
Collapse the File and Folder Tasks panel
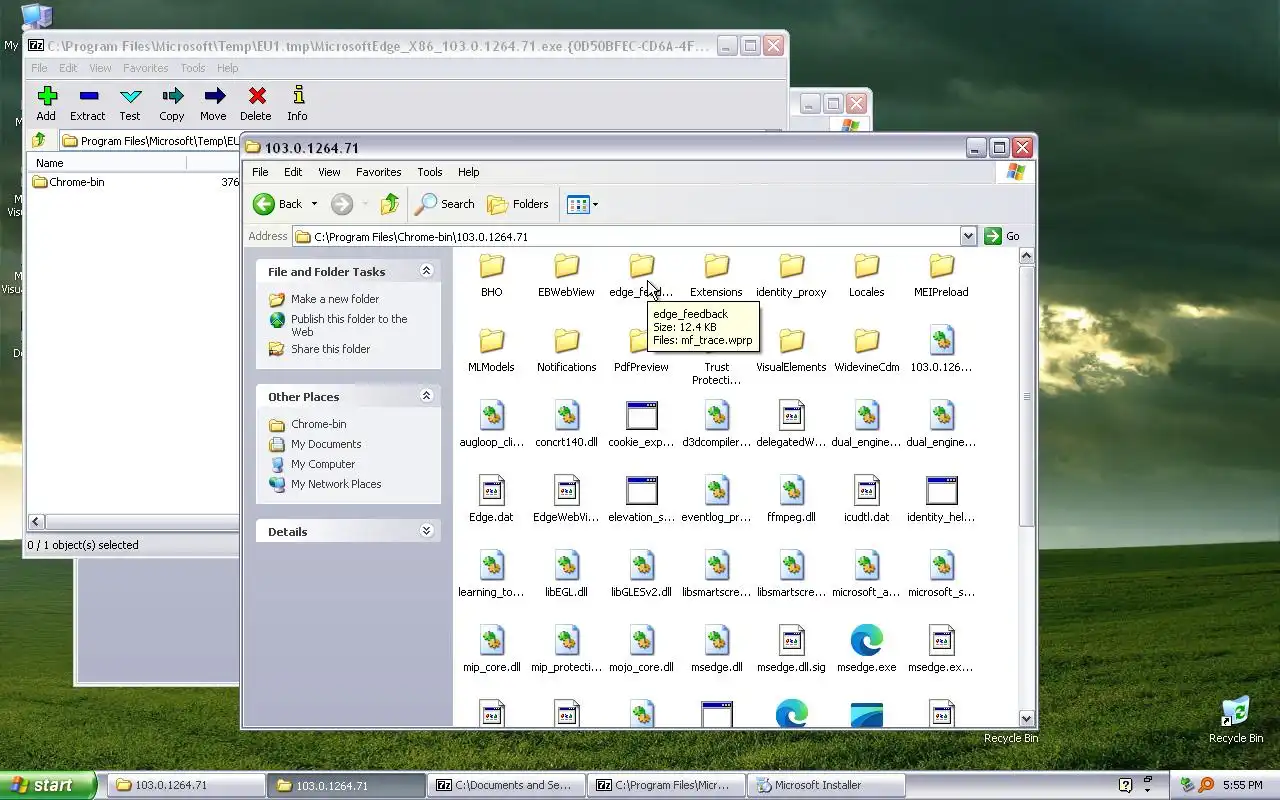[426, 271]
